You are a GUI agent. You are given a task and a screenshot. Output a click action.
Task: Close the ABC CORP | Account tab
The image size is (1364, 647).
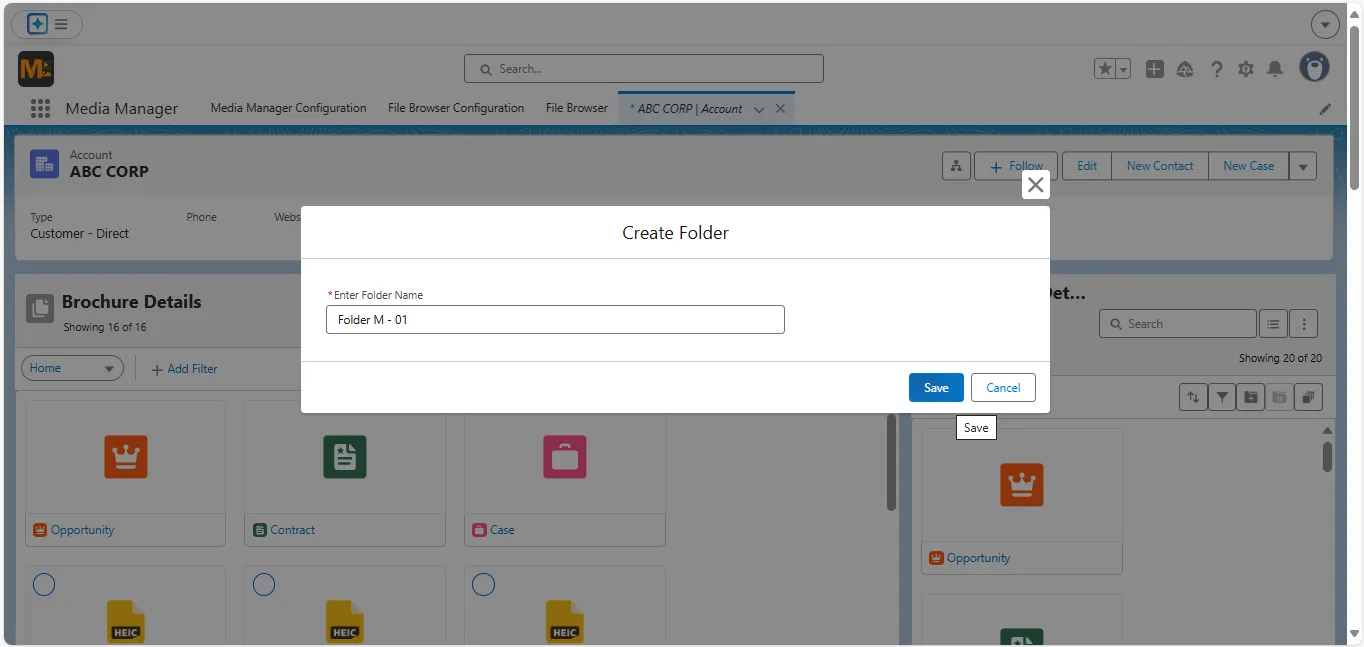click(780, 109)
